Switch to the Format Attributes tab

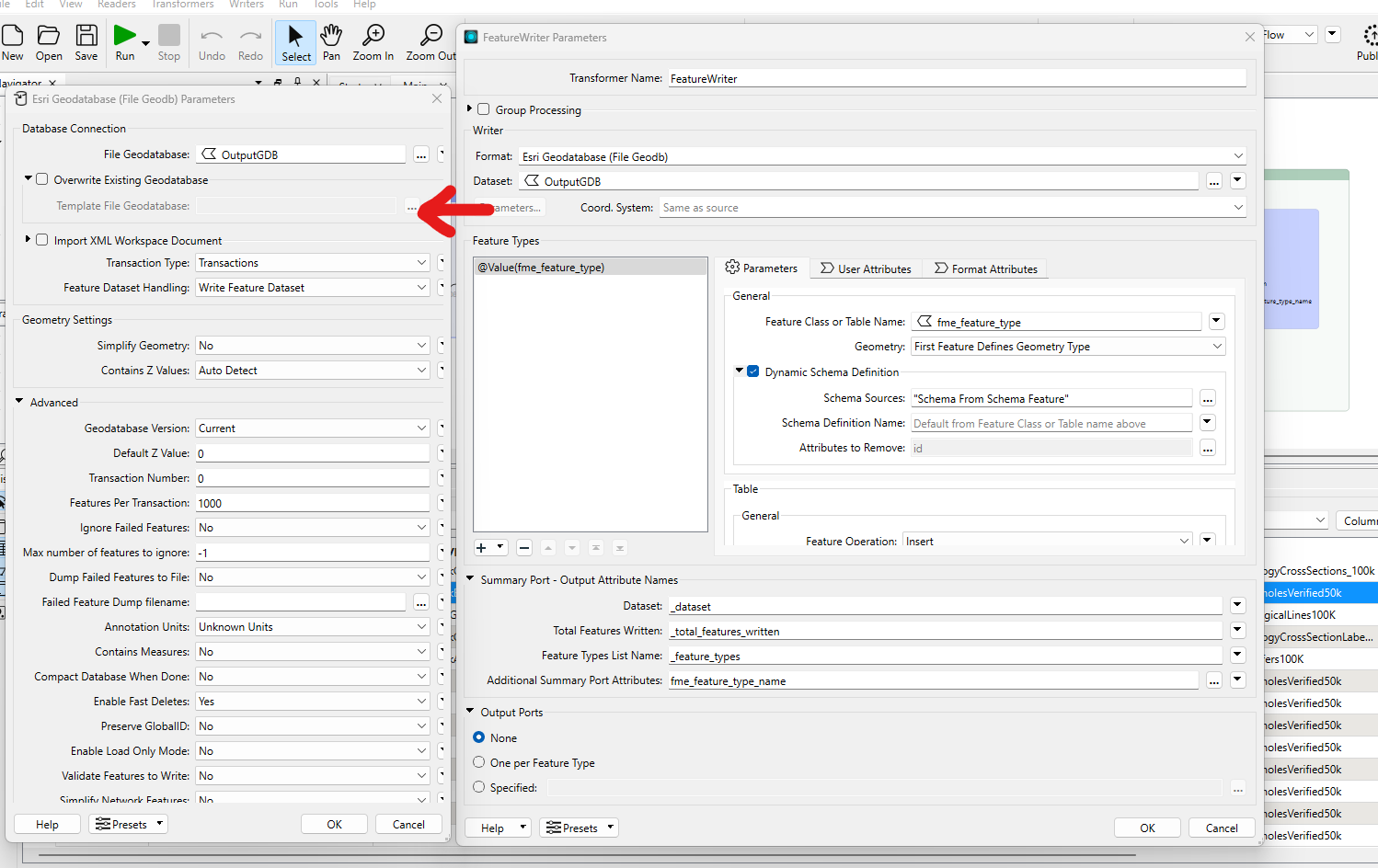coord(986,268)
